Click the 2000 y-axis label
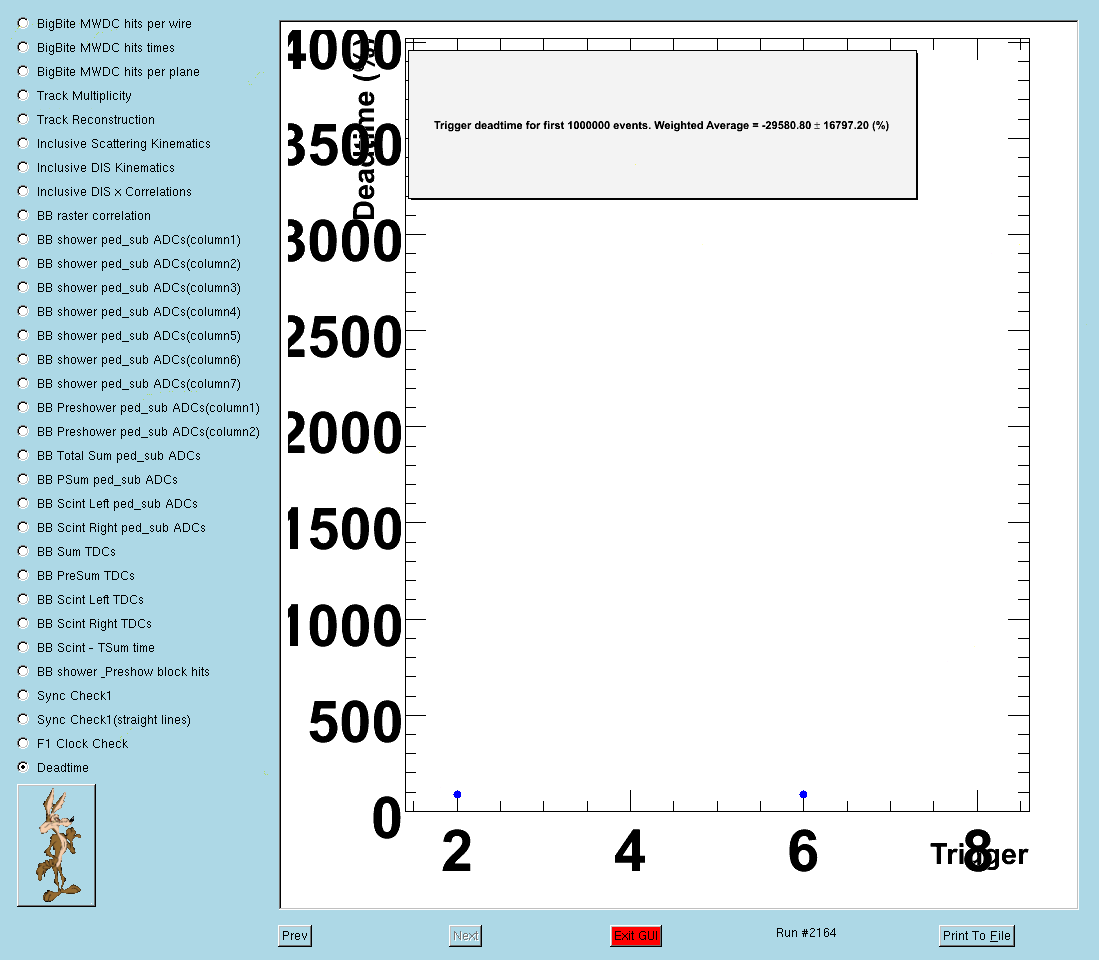The height and width of the screenshot is (960, 1099). tap(344, 433)
